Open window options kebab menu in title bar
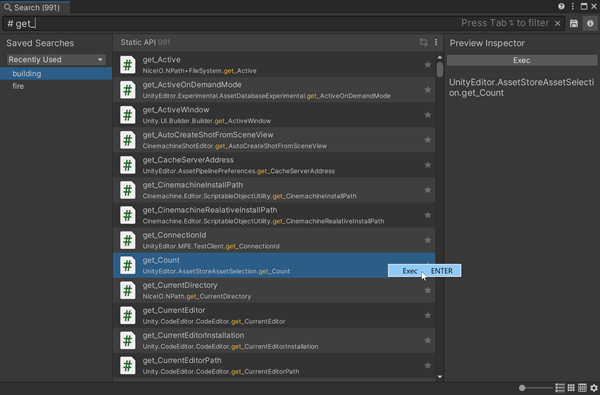Viewport: 600px width, 395px height. coord(572,7)
